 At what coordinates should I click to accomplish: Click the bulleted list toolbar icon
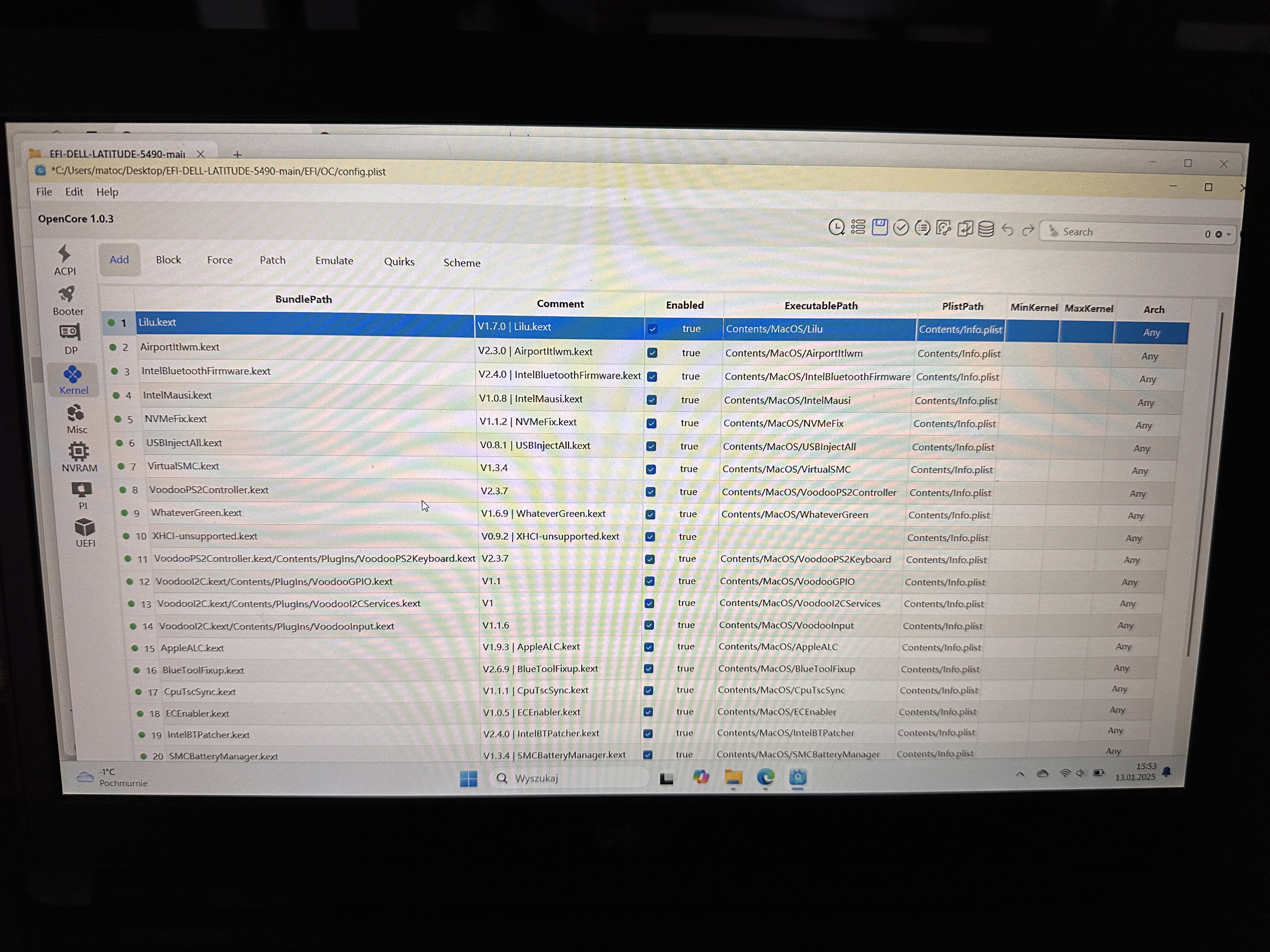858,227
